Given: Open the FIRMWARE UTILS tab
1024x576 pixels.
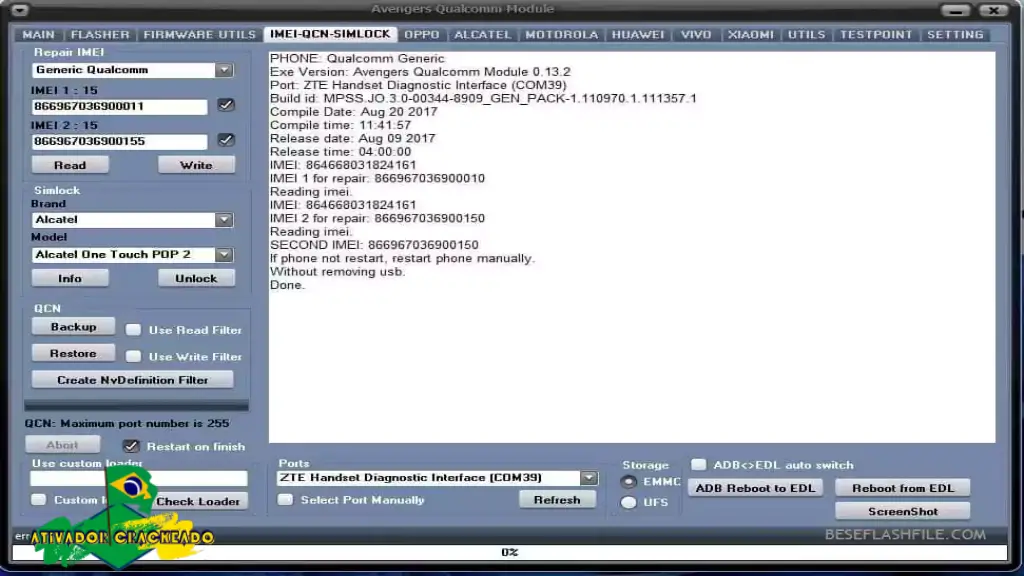Looking at the screenshot, I should pos(199,35).
